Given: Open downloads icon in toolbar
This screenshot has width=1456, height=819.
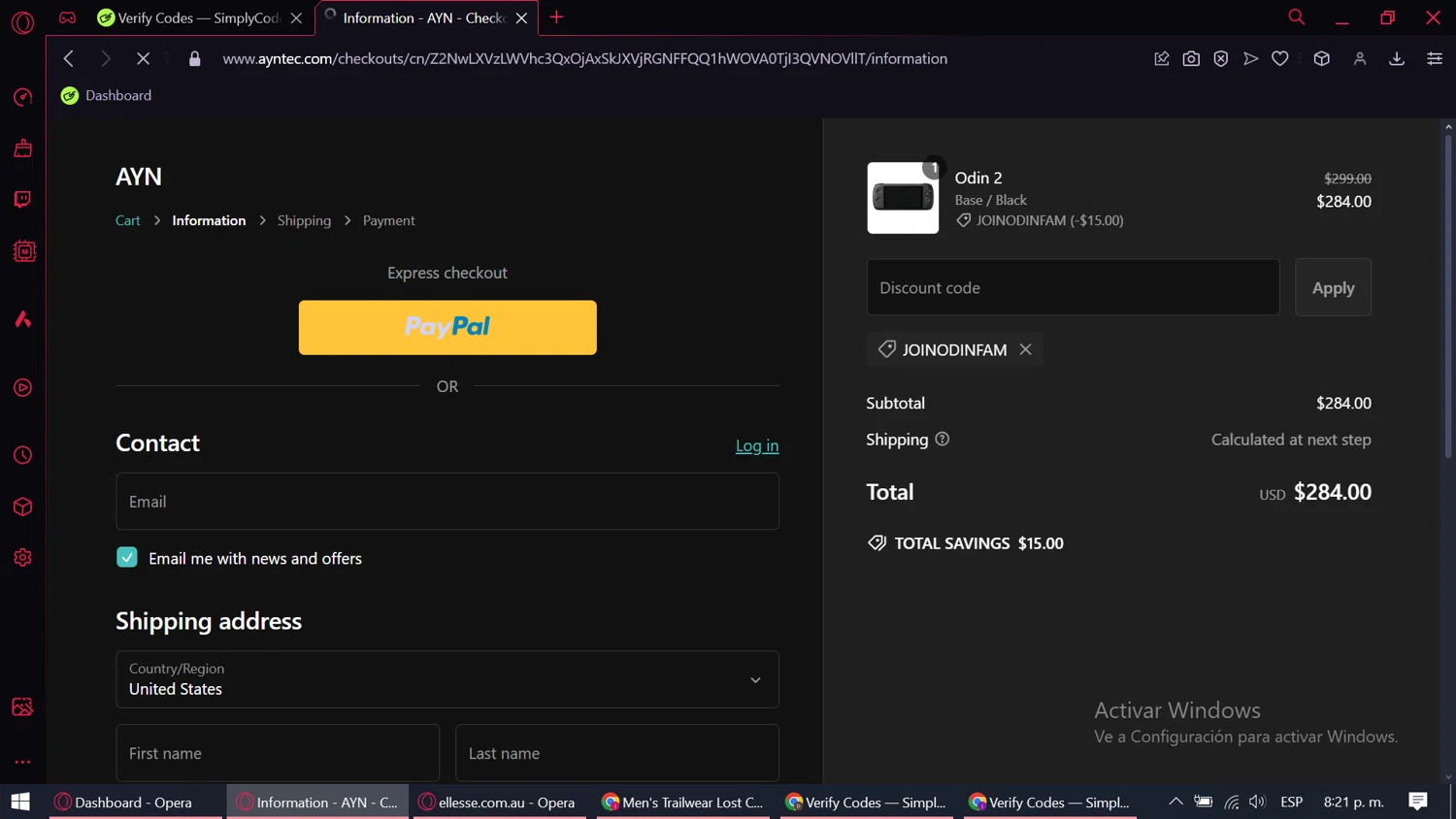Looking at the screenshot, I should [x=1397, y=58].
